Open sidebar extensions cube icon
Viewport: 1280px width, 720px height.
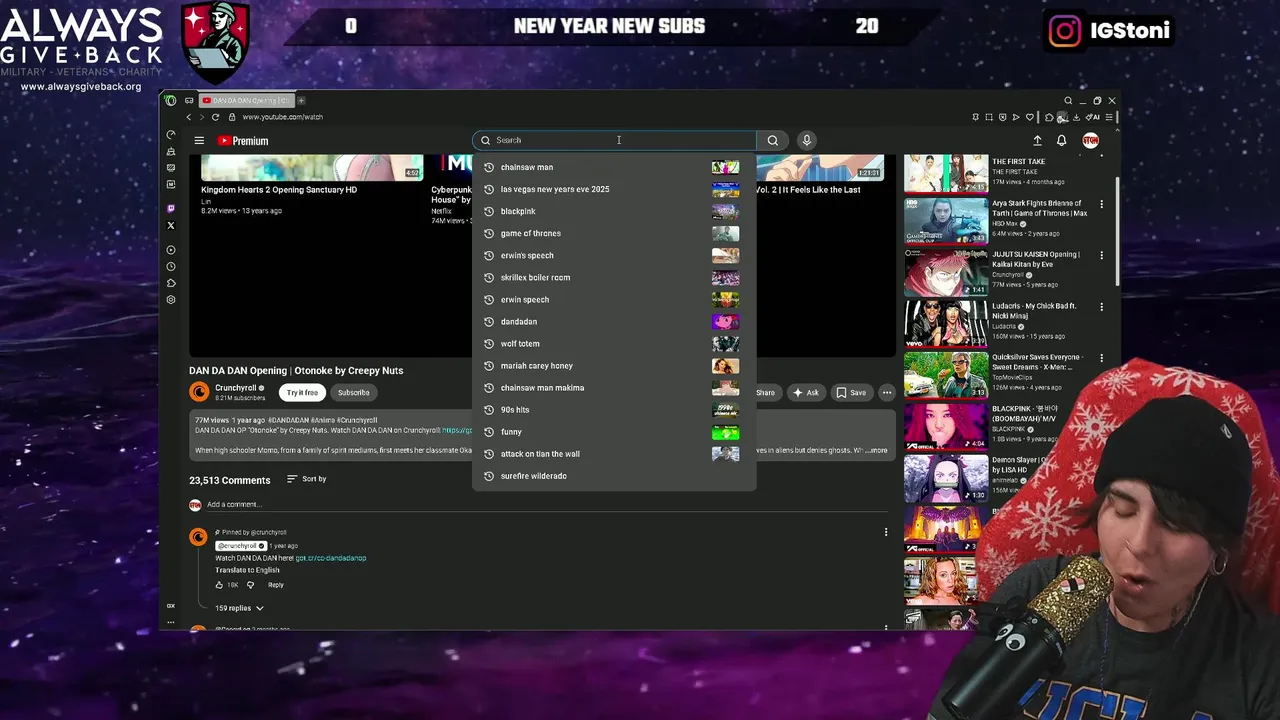point(171,283)
